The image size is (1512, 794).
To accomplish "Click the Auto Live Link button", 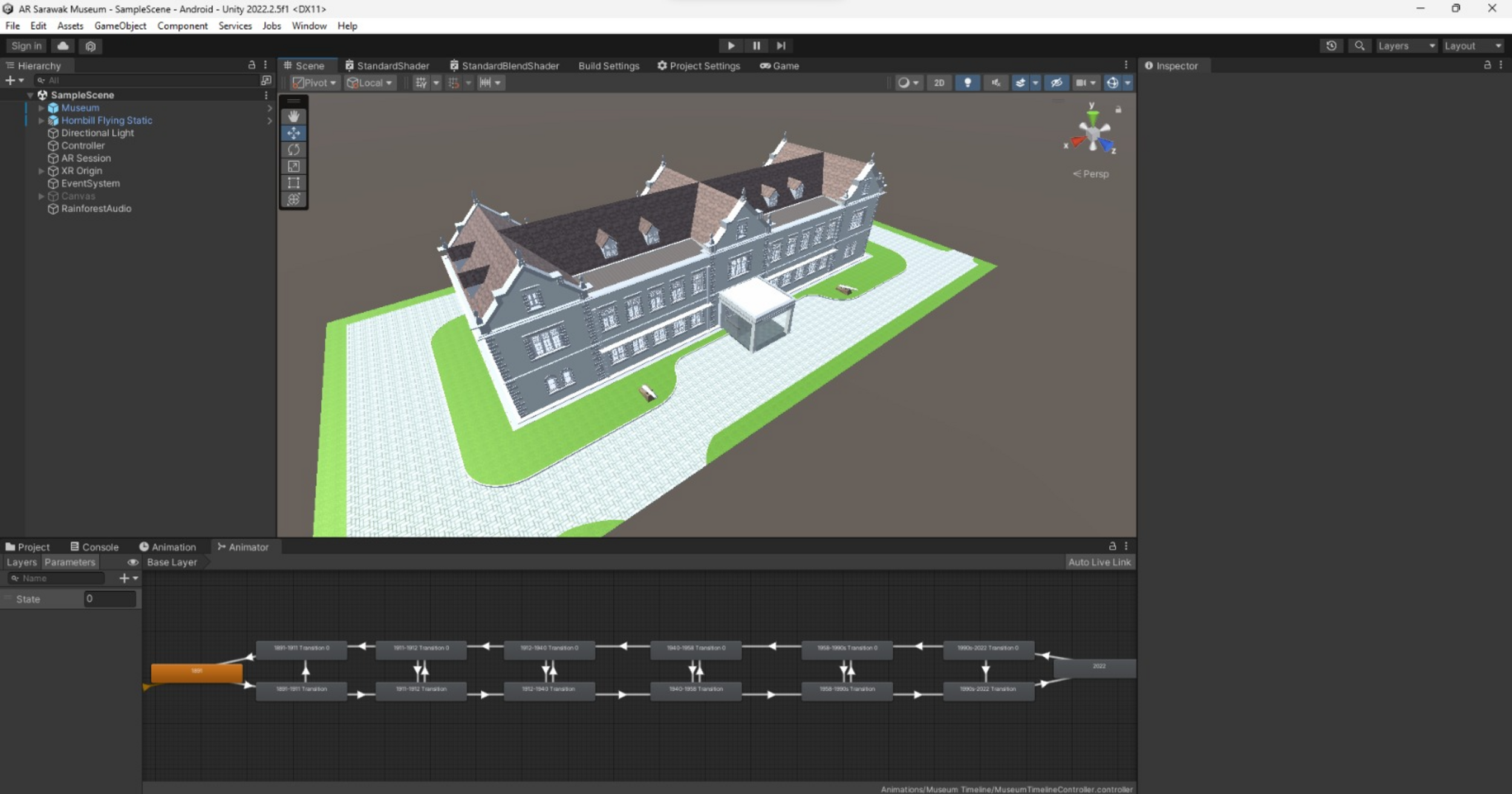I will click(1098, 562).
